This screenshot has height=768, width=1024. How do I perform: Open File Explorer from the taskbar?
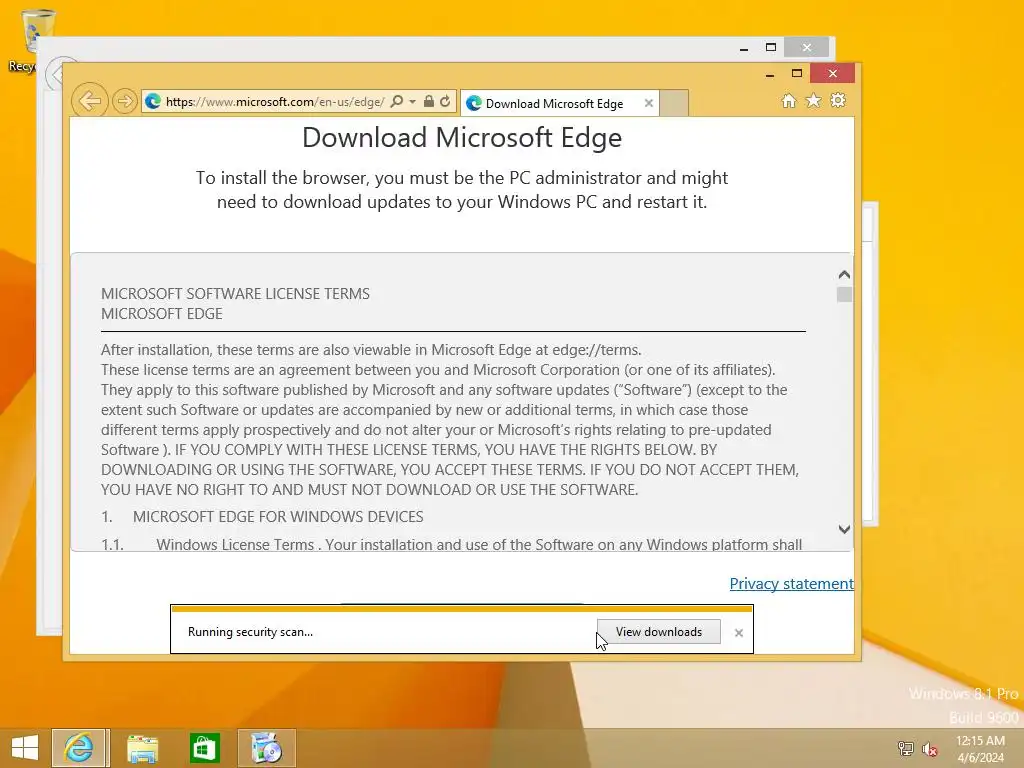click(142, 748)
